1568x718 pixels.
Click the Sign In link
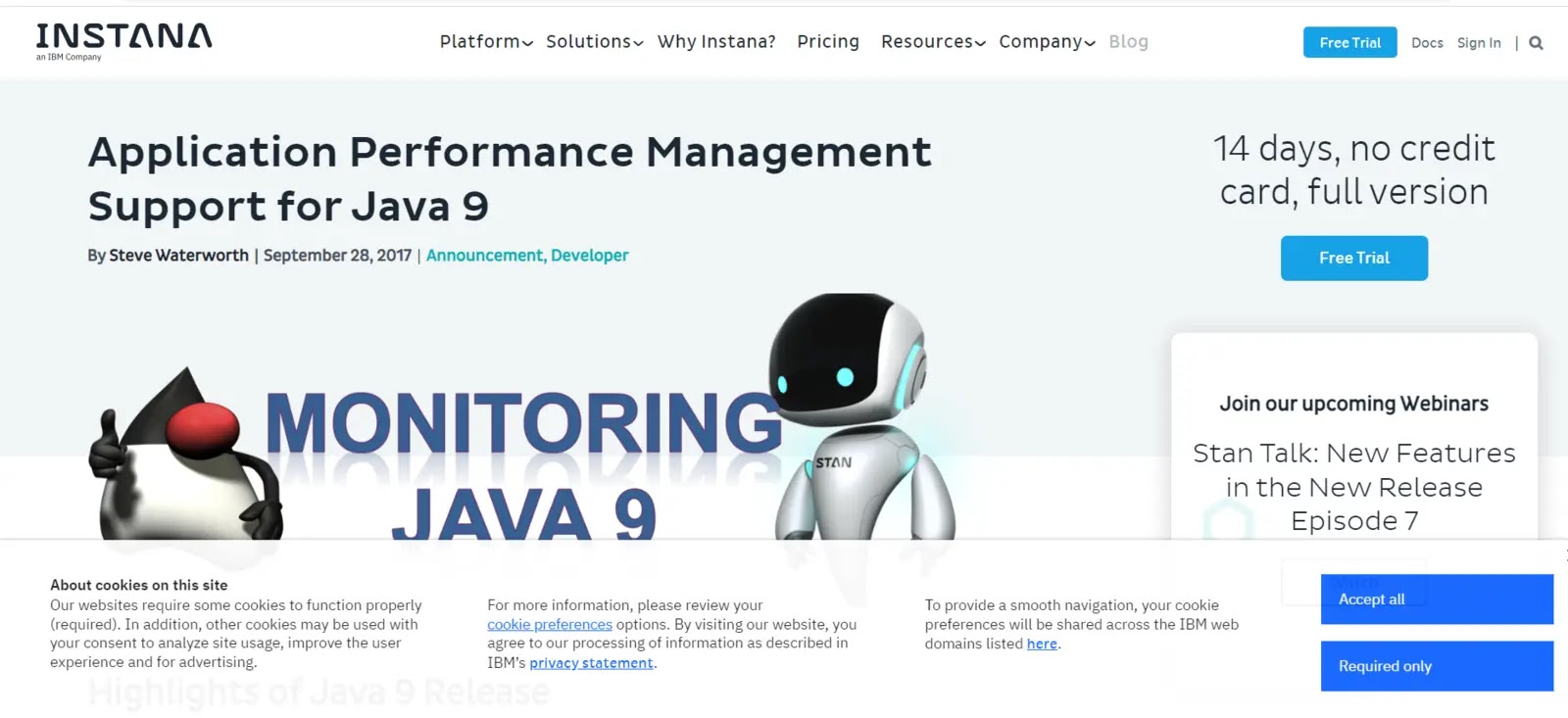click(1479, 43)
